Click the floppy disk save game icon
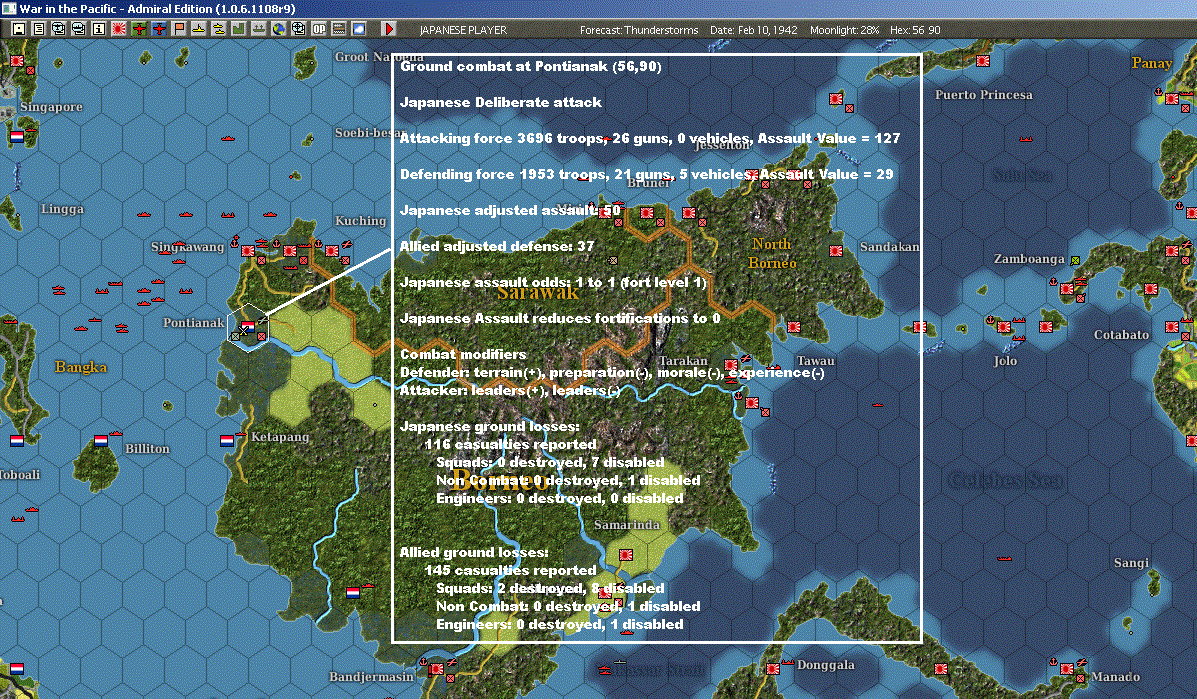Viewport: 1197px width, 699px height. tap(19, 29)
